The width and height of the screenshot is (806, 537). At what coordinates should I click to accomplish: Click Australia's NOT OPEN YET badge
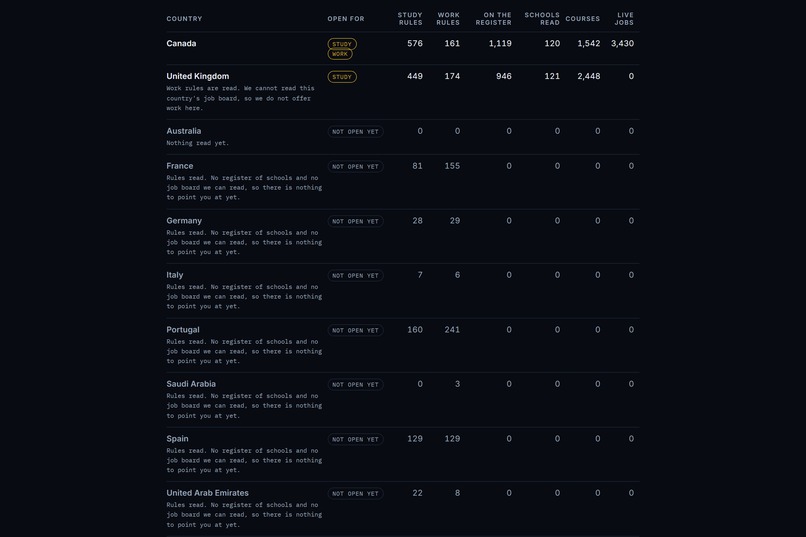pyautogui.click(x=355, y=132)
